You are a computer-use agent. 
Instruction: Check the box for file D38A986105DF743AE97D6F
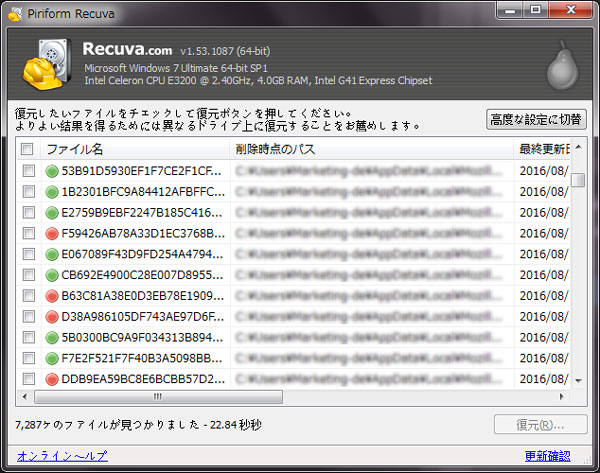click(x=29, y=316)
